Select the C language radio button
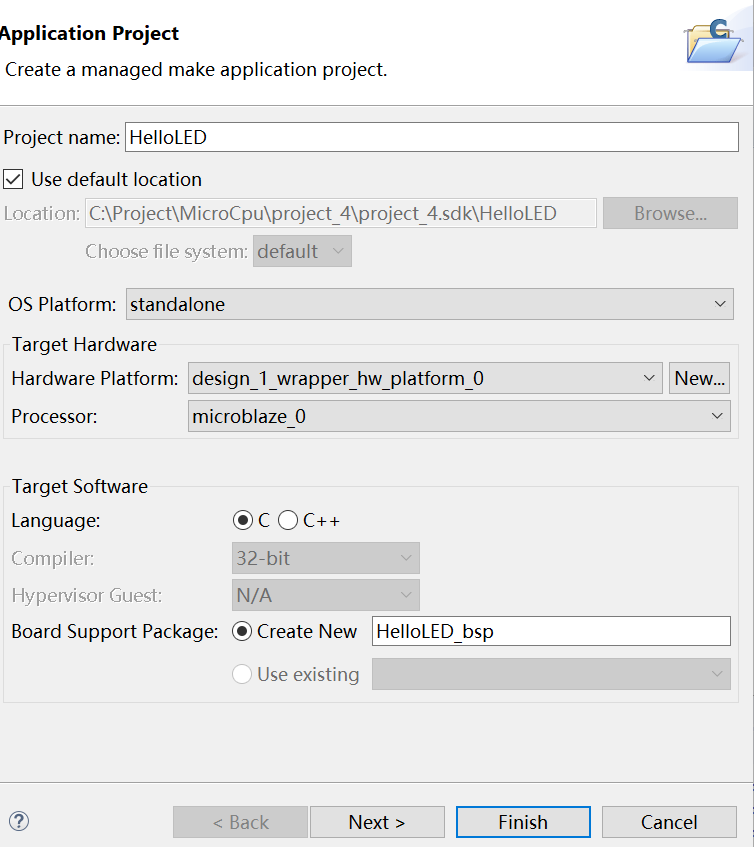754x847 pixels. [243, 520]
